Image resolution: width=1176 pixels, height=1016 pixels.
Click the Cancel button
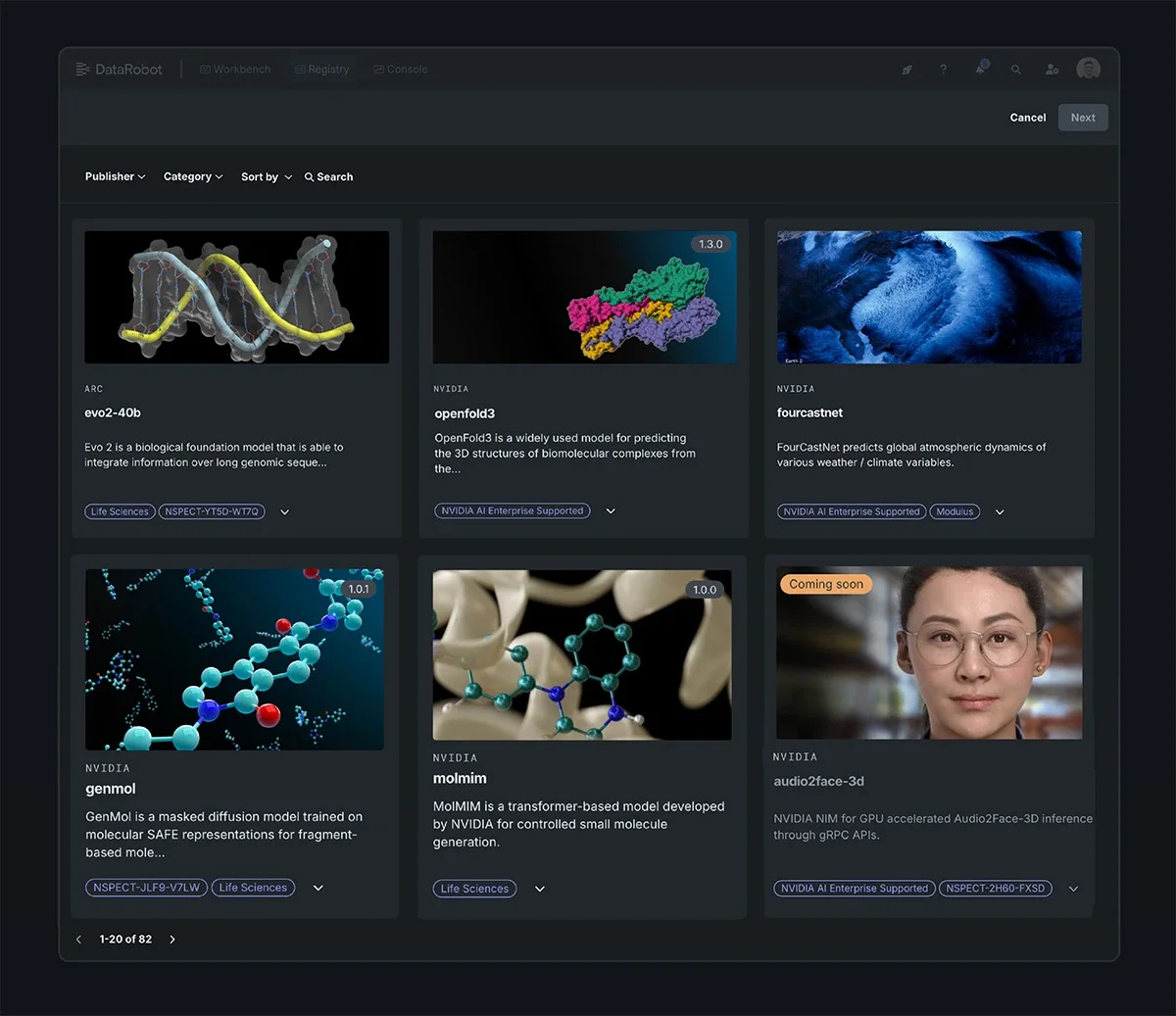click(x=1028, y=118)
